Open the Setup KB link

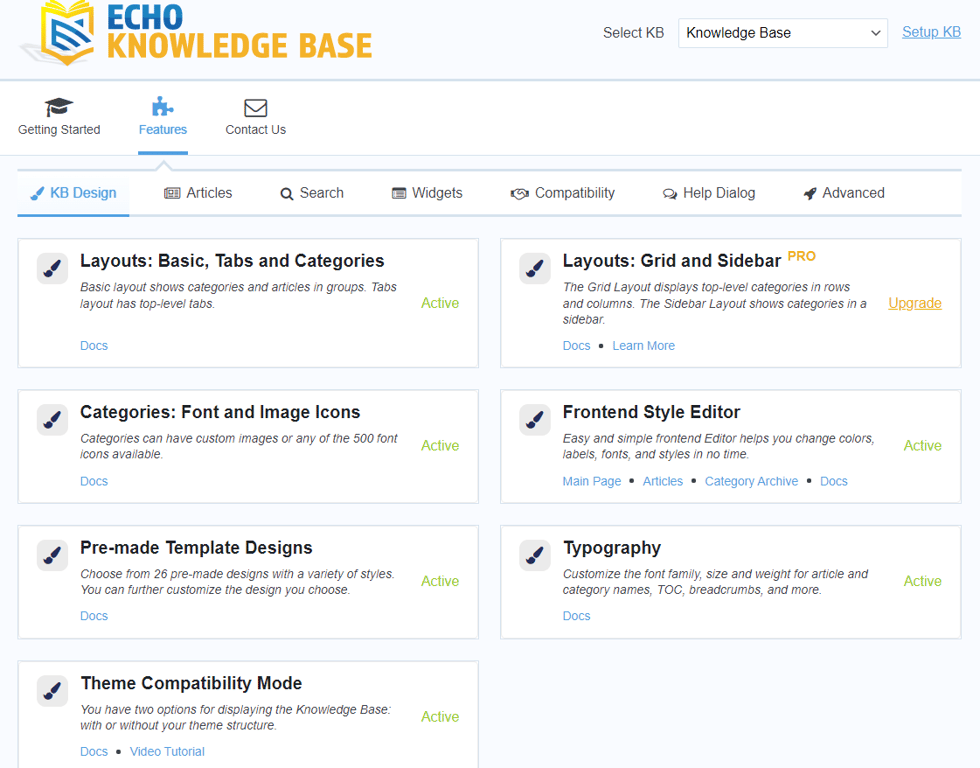pos(931,31)
